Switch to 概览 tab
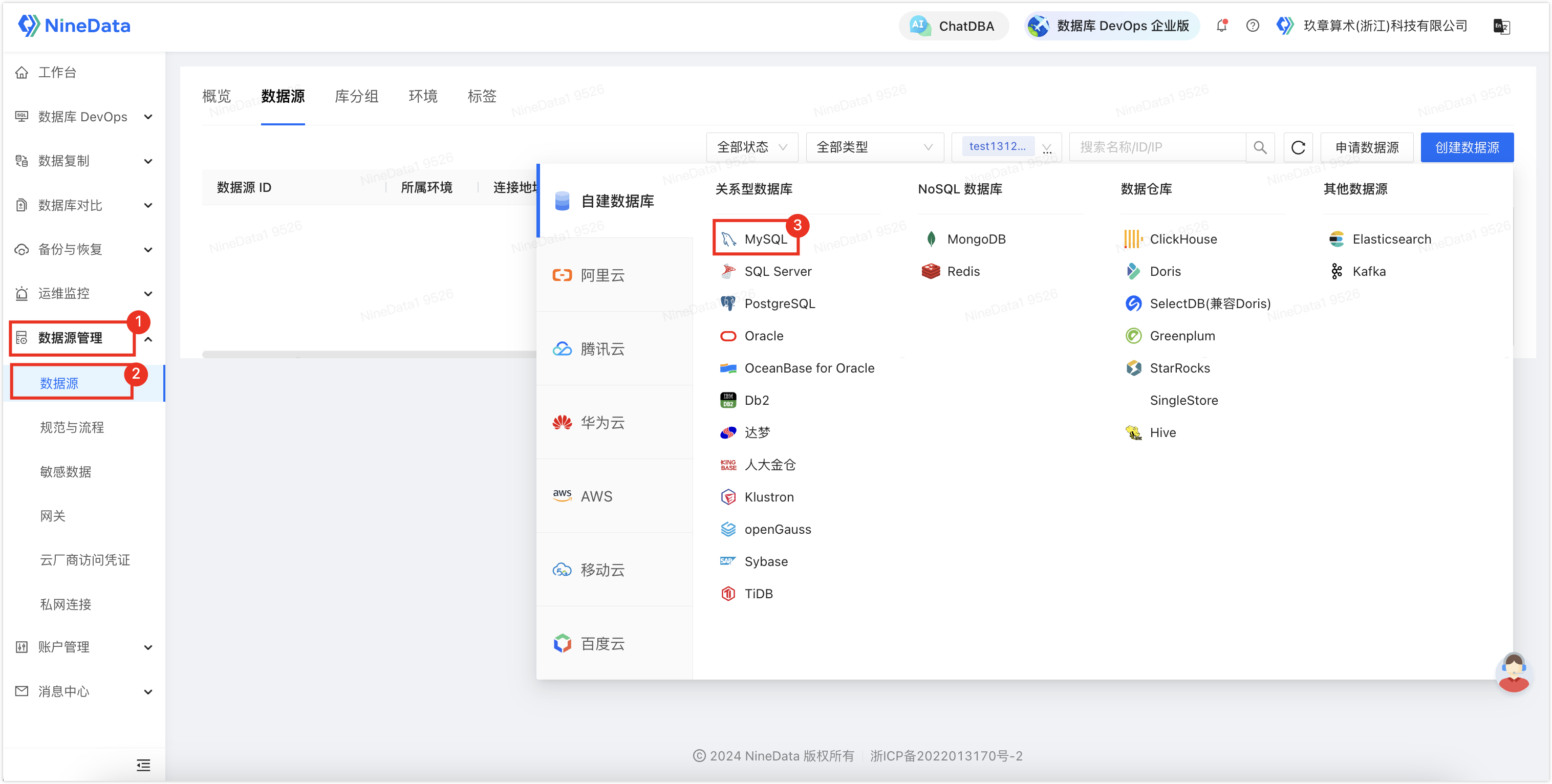This screenshot has height=784, width=1552. pyautogui.click(x=217, y=96)
